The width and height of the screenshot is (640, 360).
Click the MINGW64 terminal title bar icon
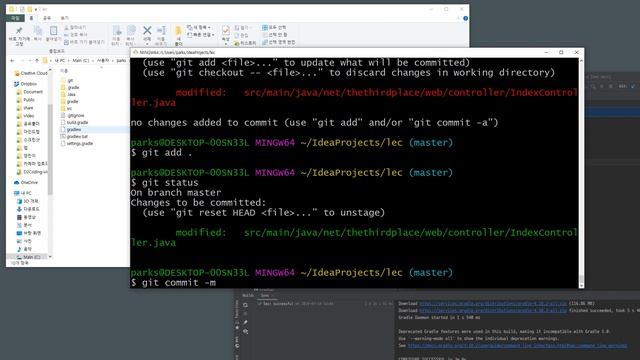pos(135,52)
